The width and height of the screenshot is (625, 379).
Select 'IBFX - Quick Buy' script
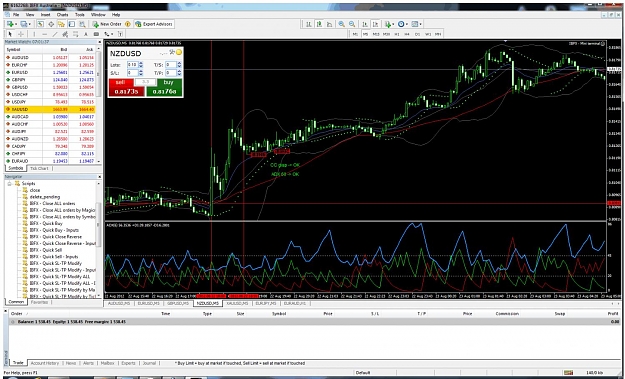[46, 223]
